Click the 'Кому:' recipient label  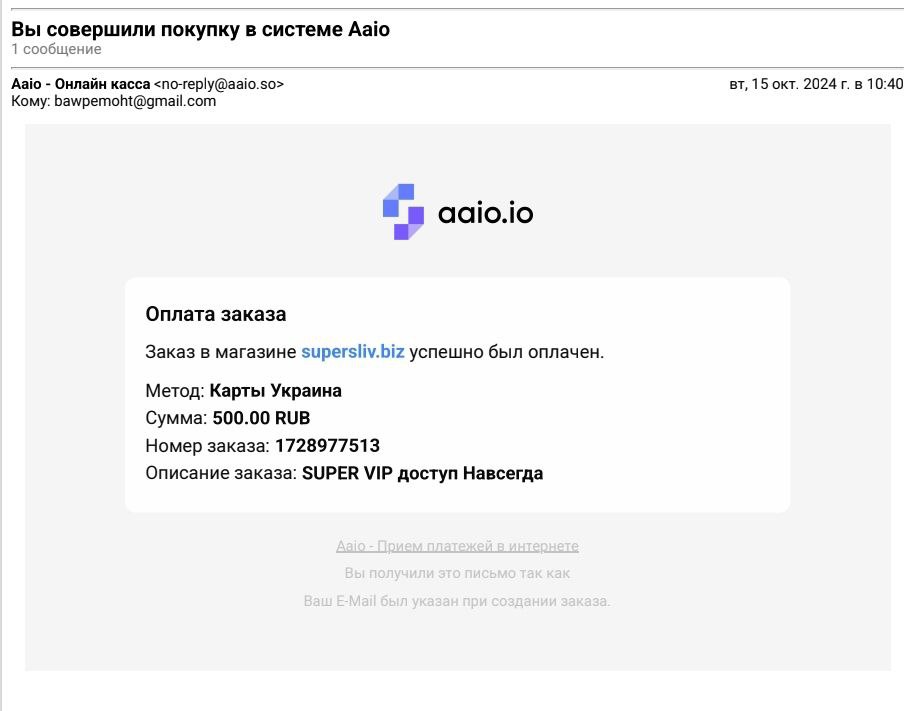click(31, 101)
